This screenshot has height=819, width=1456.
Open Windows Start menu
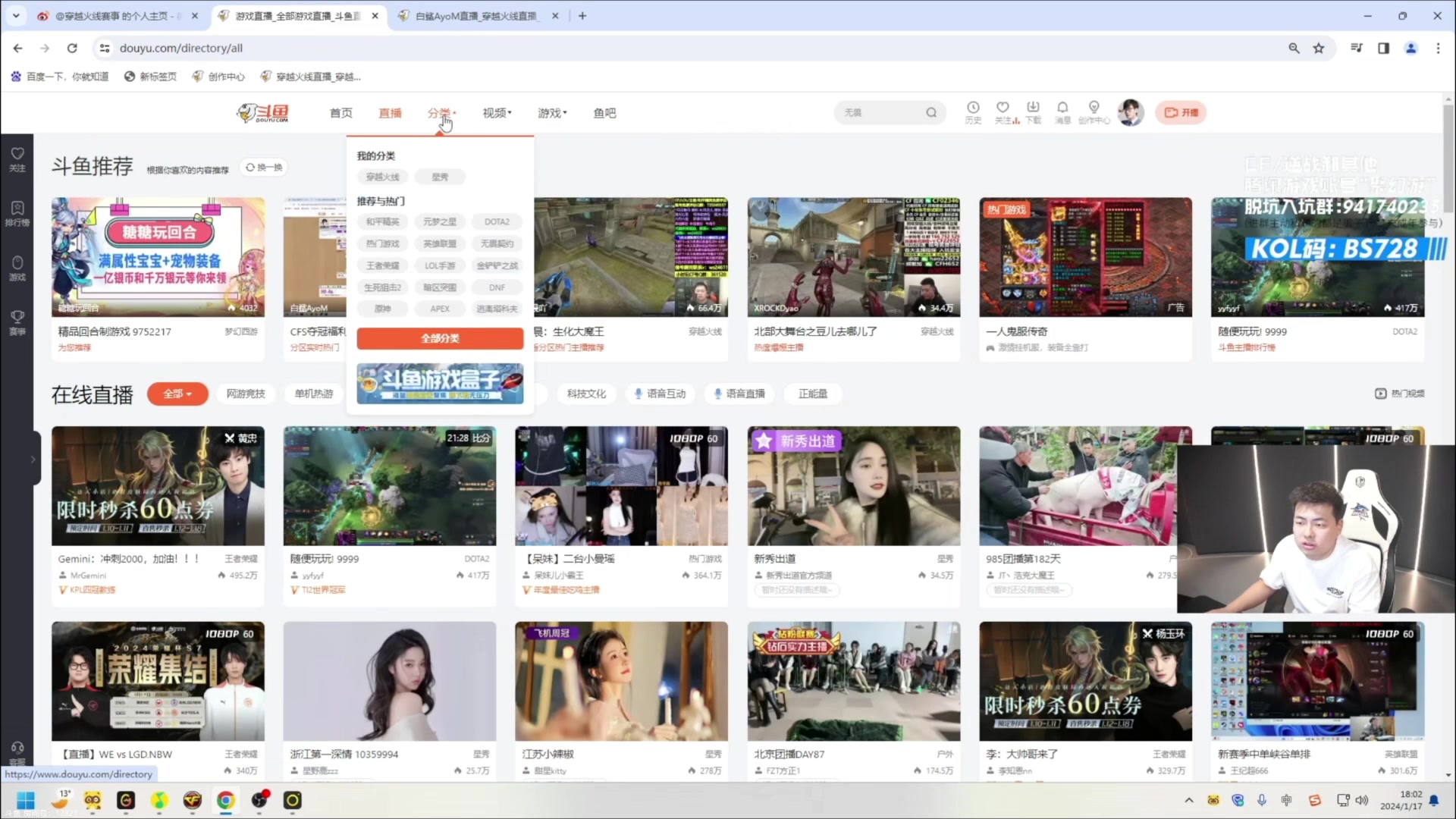(26, 800)
